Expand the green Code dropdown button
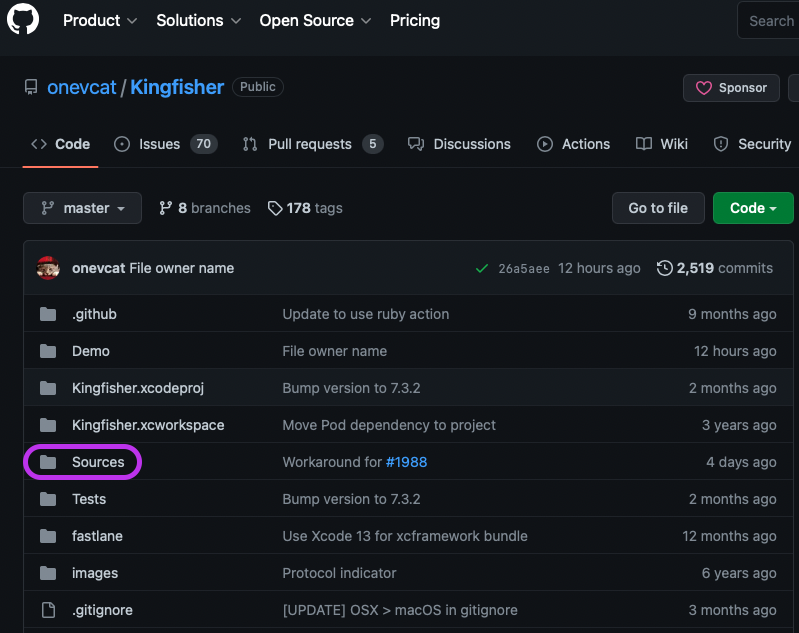799x633 pixels. point(753,208)
